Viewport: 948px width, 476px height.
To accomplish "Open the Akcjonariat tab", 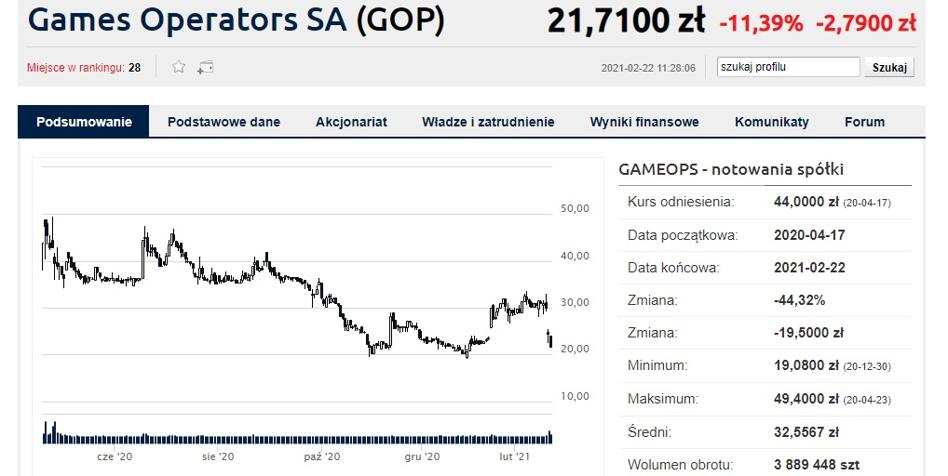I will [x=351, y=122].
